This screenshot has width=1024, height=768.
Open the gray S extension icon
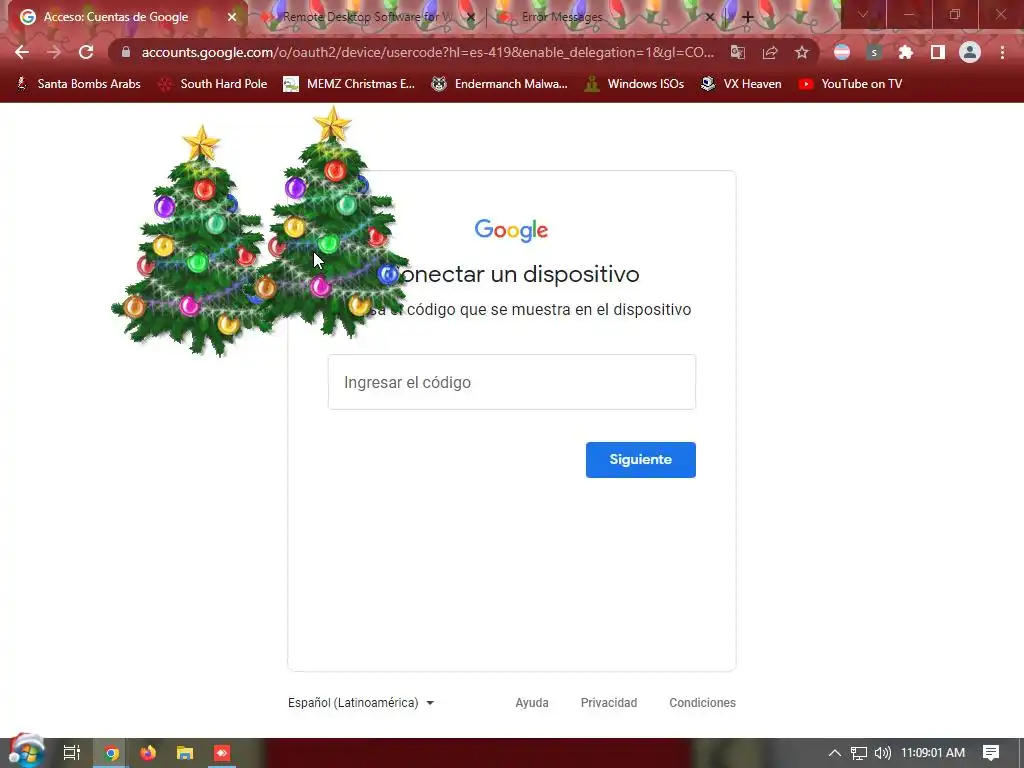point(874,52)
